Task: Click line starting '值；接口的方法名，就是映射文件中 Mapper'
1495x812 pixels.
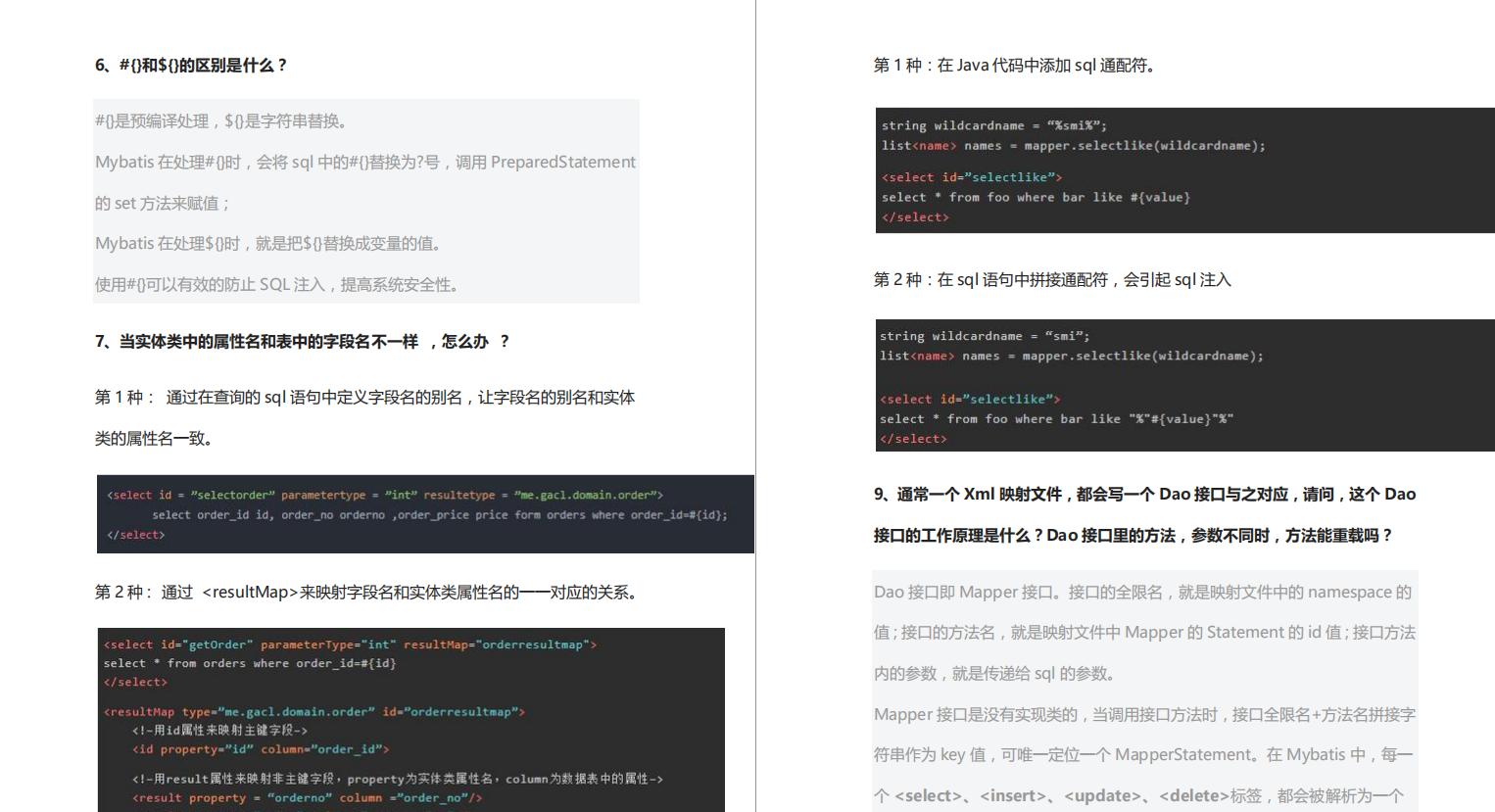Action: click(x=1144, y=633)
